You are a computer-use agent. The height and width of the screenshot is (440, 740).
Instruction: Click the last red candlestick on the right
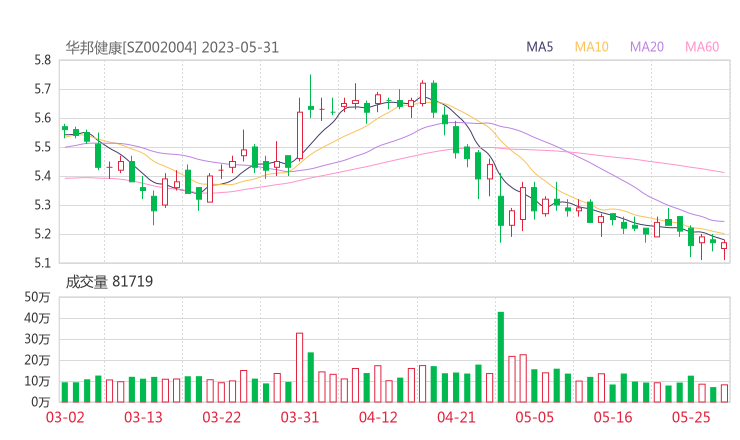(x=724, y=248)
